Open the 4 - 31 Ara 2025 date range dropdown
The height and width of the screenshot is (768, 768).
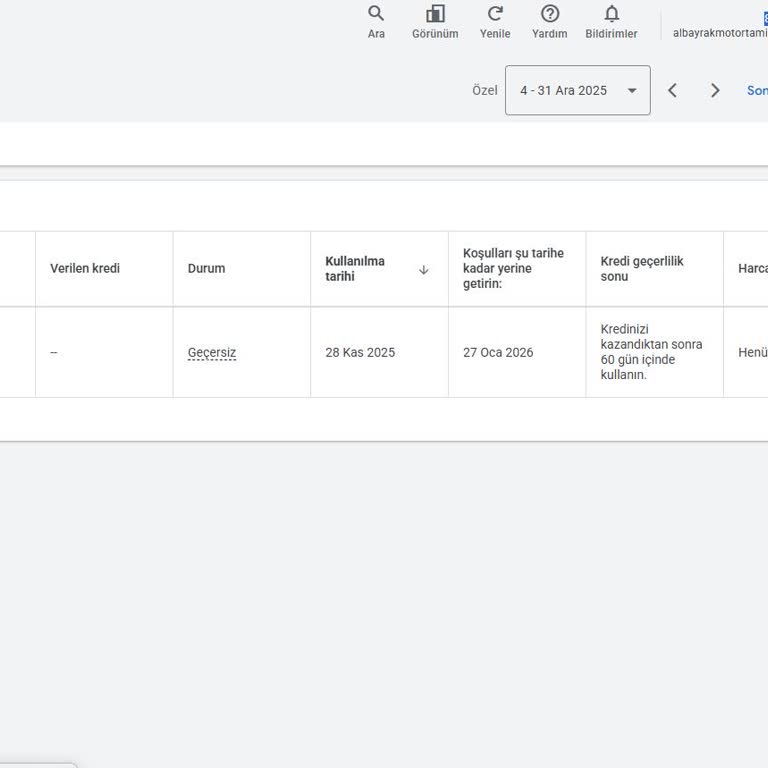pos(577,90)
